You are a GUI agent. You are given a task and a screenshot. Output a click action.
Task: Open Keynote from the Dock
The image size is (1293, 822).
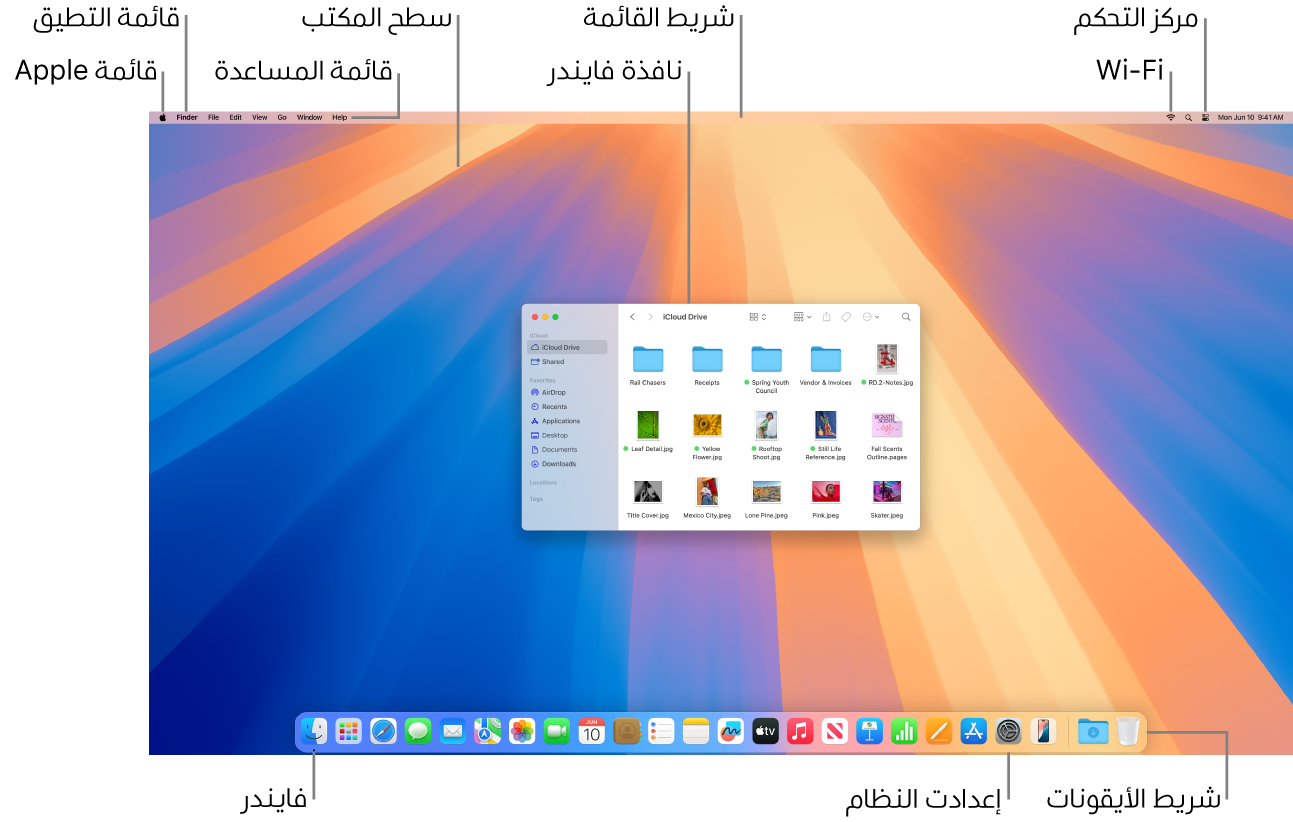(x=869, y=731)
